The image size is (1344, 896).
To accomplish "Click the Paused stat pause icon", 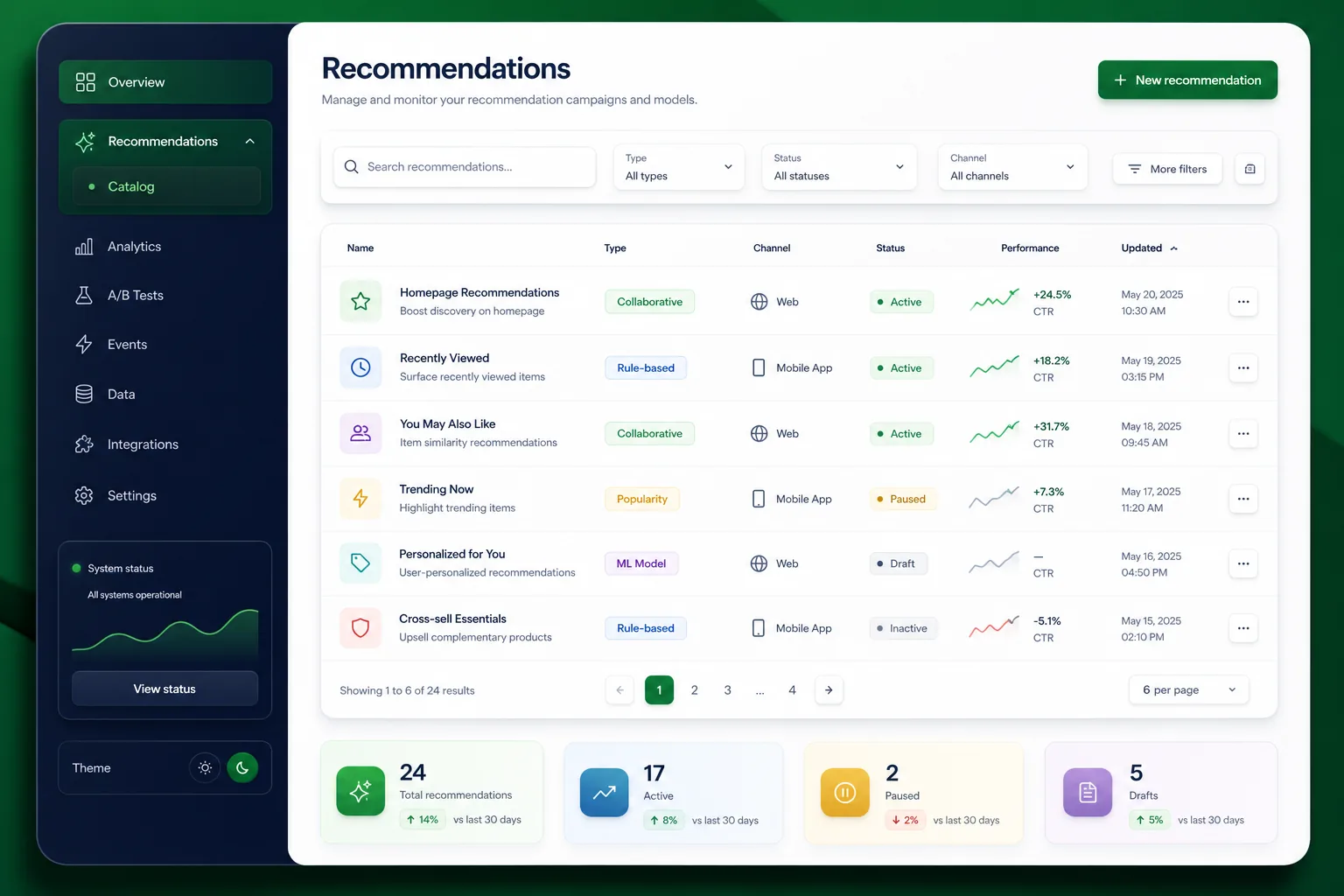I will (845, 793).
